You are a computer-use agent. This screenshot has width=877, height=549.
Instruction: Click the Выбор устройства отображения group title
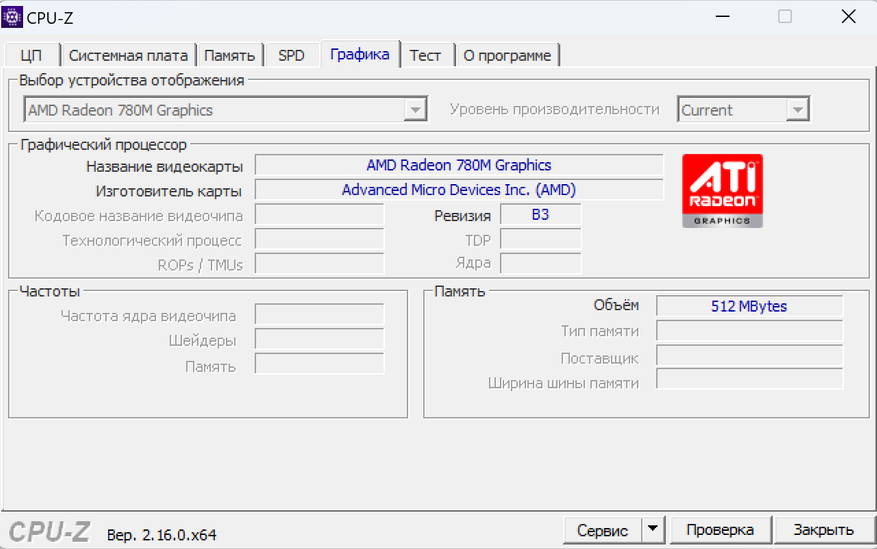tap(132, 81)
